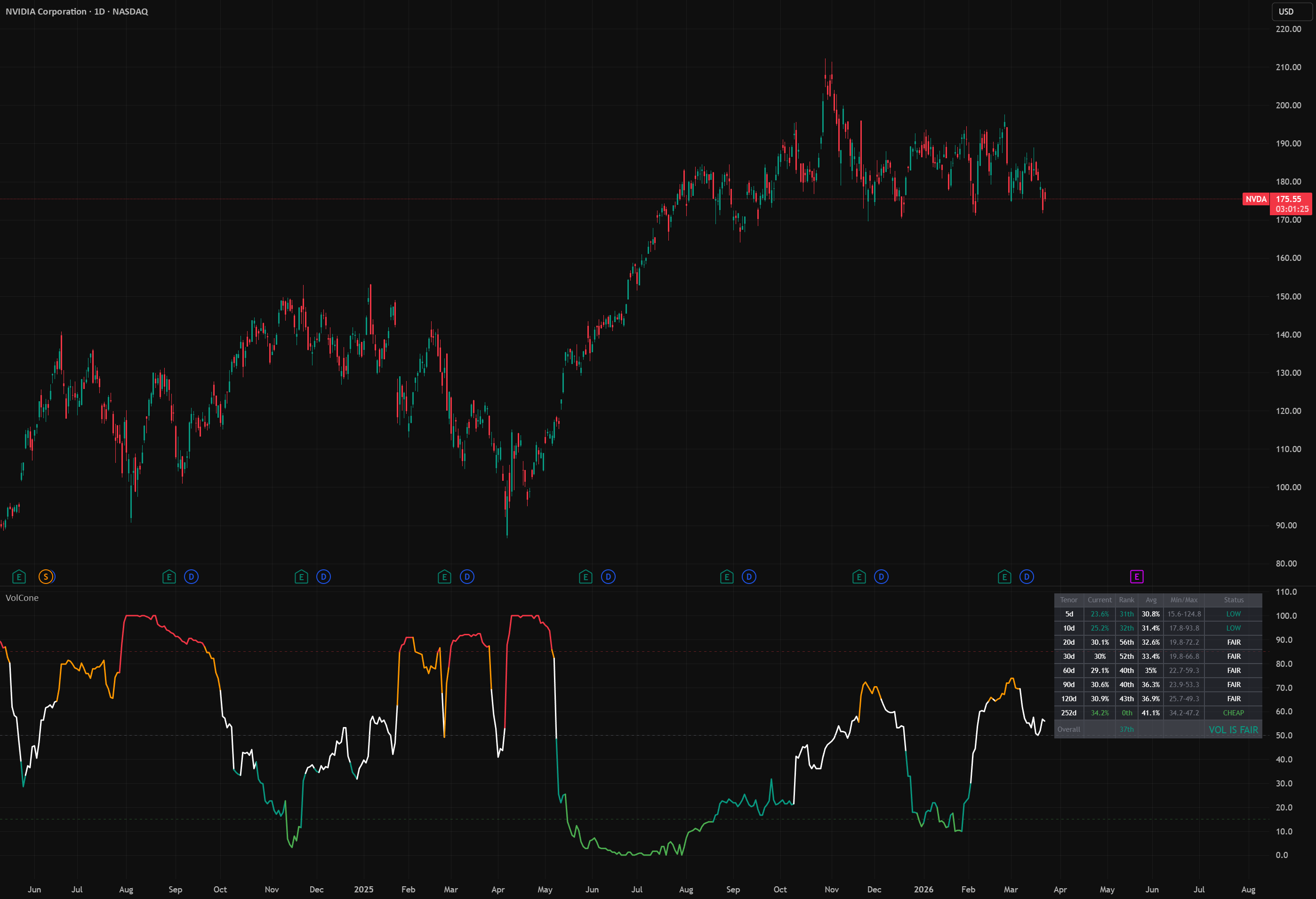1316x899 pixels.
Task: Click the dividend marker in March 2025
Action: 467,577
